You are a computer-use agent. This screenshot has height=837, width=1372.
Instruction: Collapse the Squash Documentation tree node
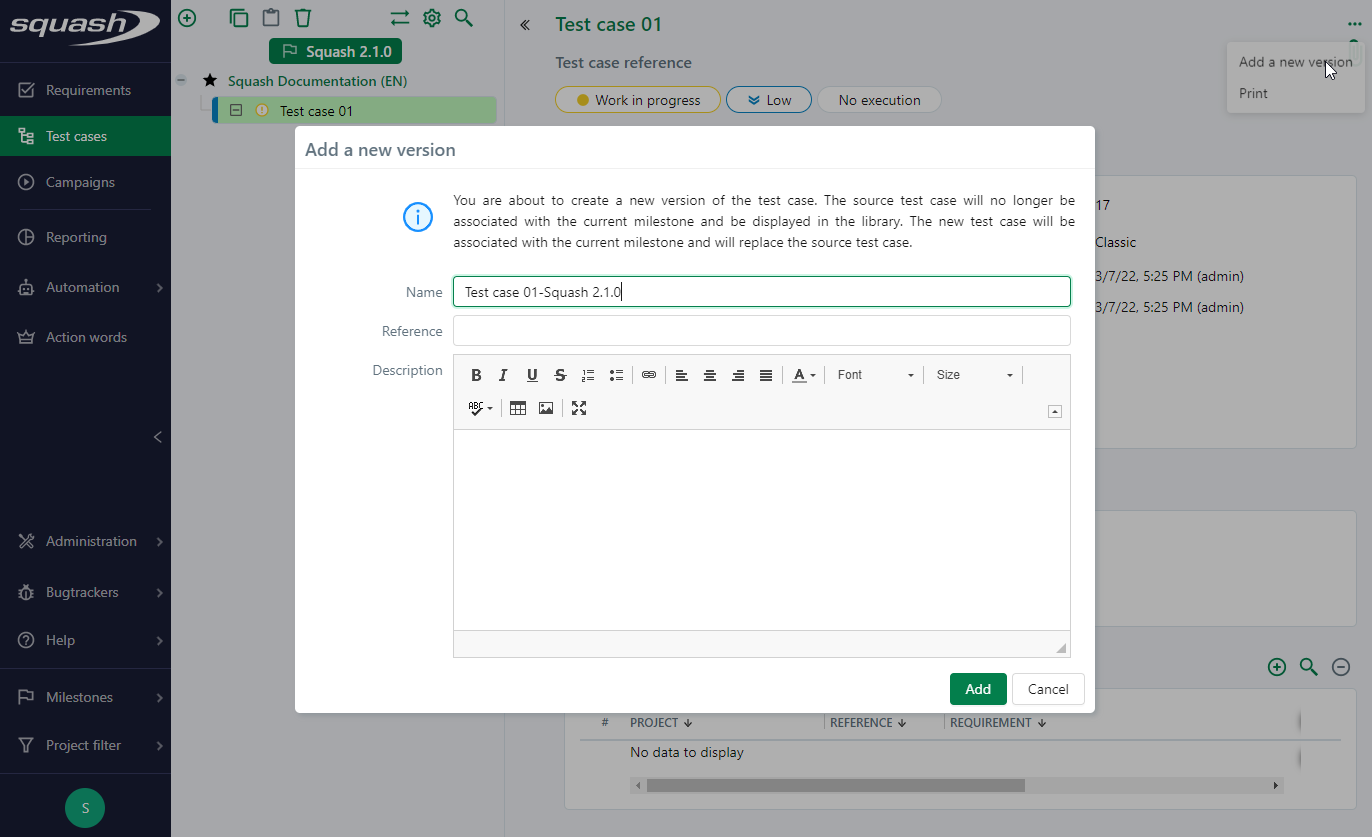(x=180, y=80)
